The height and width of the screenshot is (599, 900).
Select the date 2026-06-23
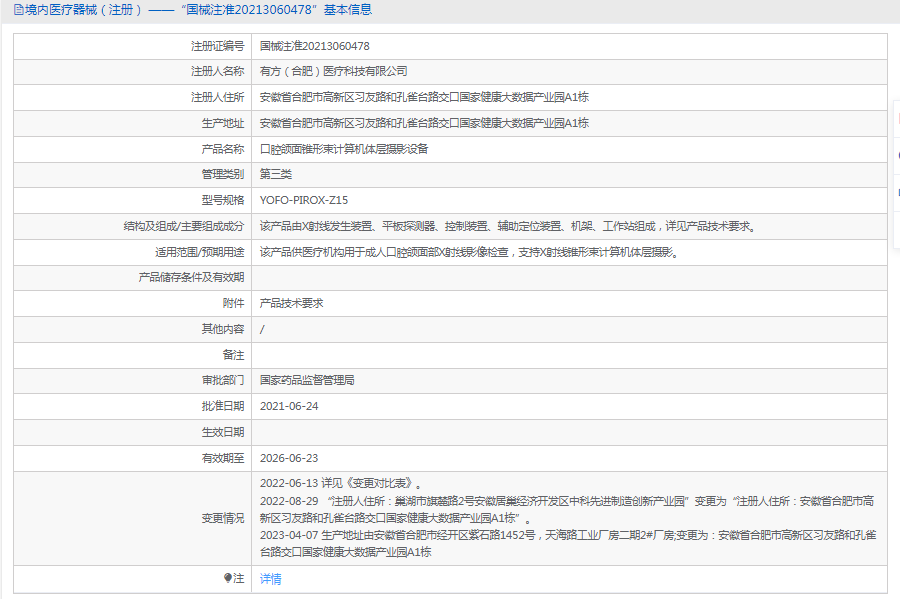(289, 458)
